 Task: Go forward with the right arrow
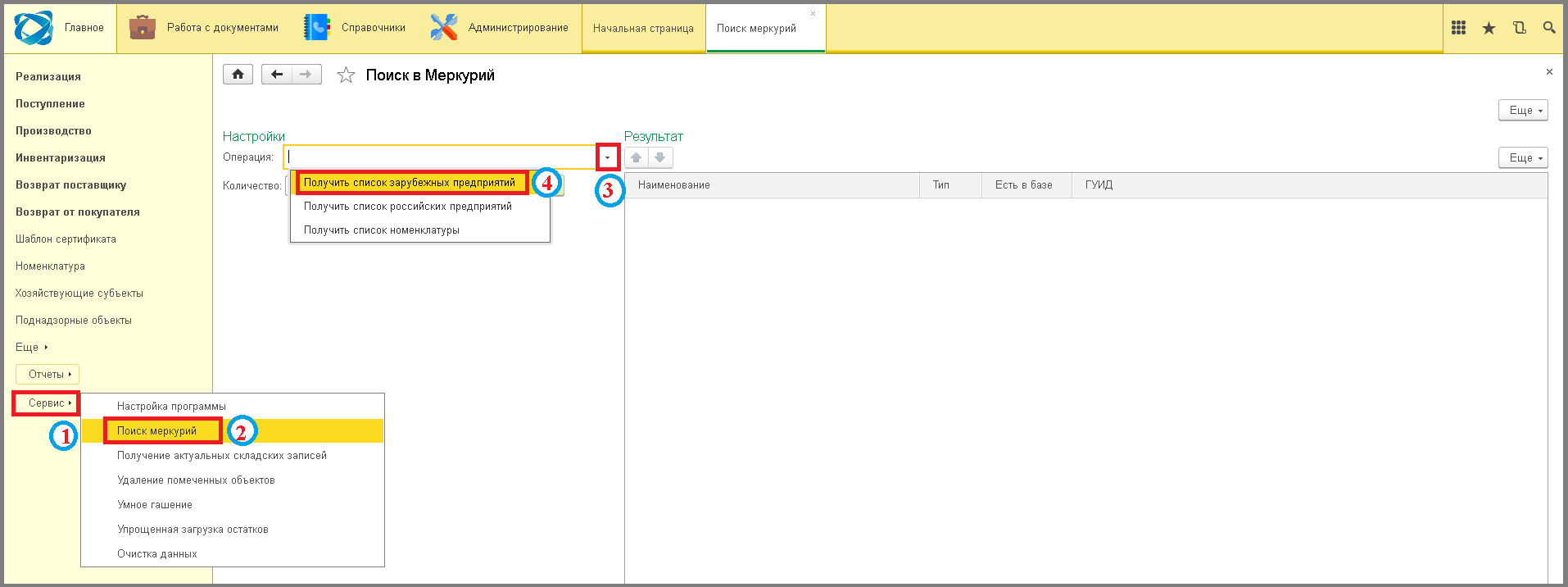click(306, 75)
